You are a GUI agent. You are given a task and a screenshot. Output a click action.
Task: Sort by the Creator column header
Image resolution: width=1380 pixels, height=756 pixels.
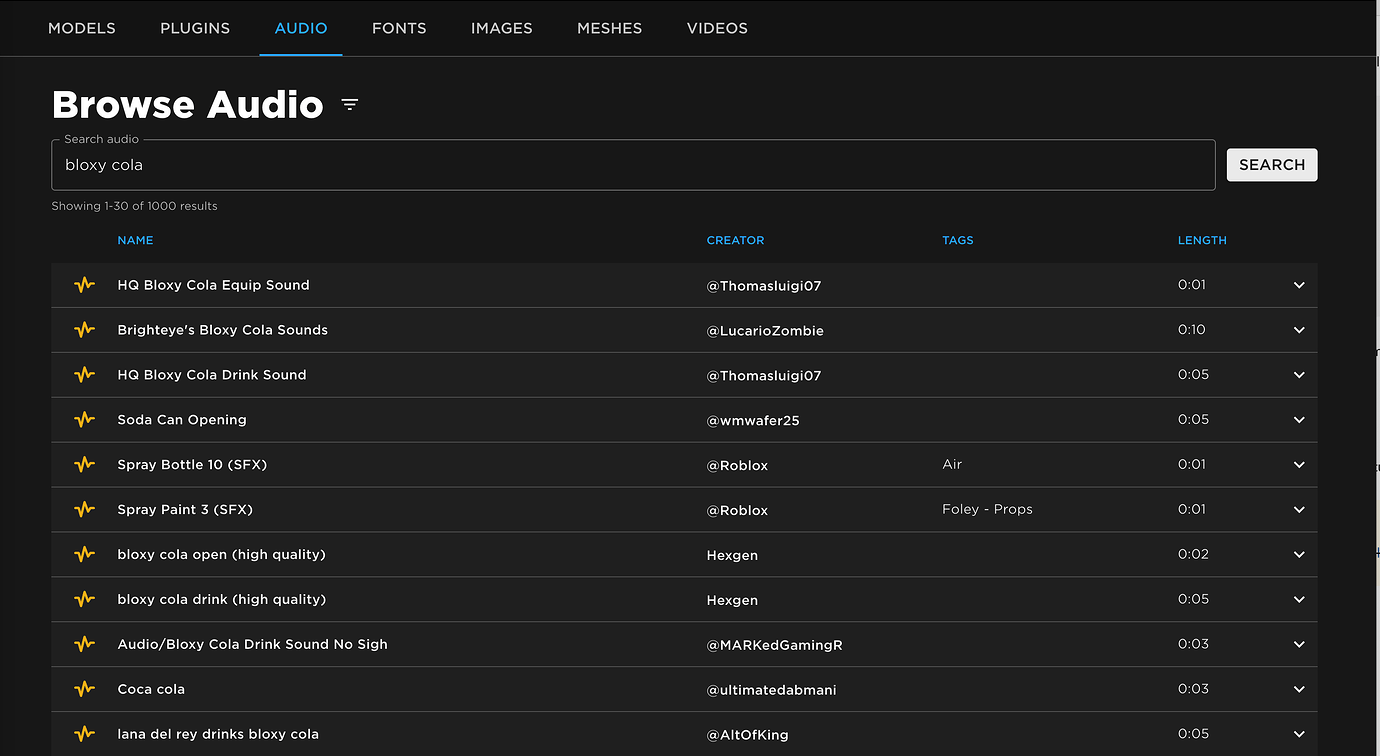coord(735,240)
